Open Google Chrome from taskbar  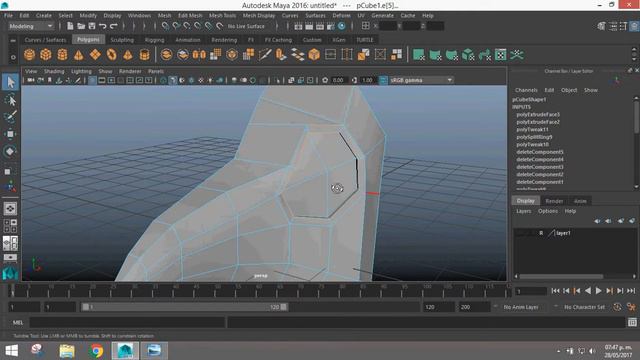[96, 351]
